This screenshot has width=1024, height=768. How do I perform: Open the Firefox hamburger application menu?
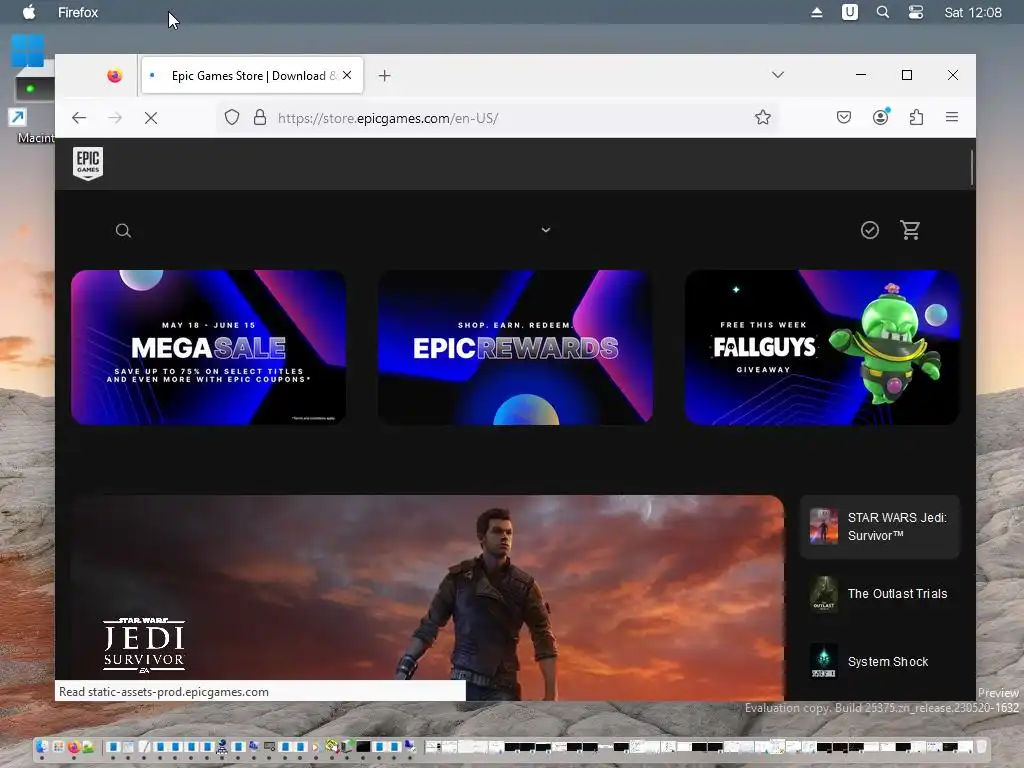952,117
